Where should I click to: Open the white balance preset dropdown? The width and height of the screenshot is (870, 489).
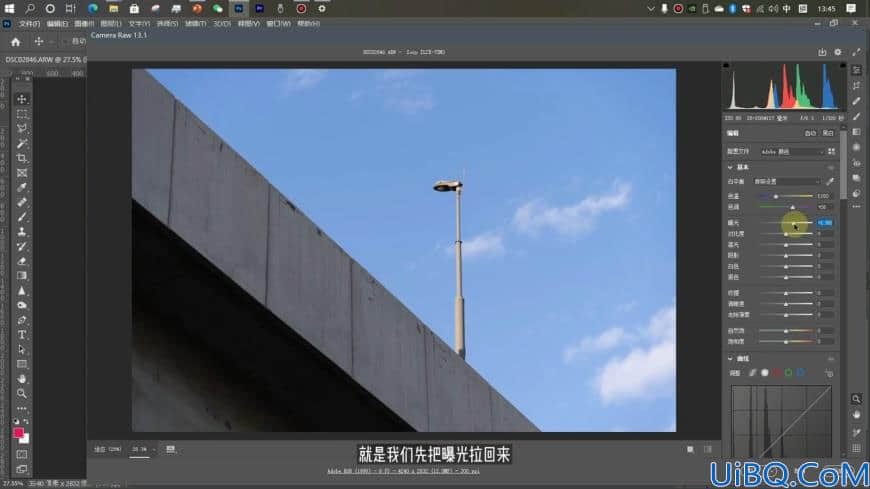click(x=786, y=182)
